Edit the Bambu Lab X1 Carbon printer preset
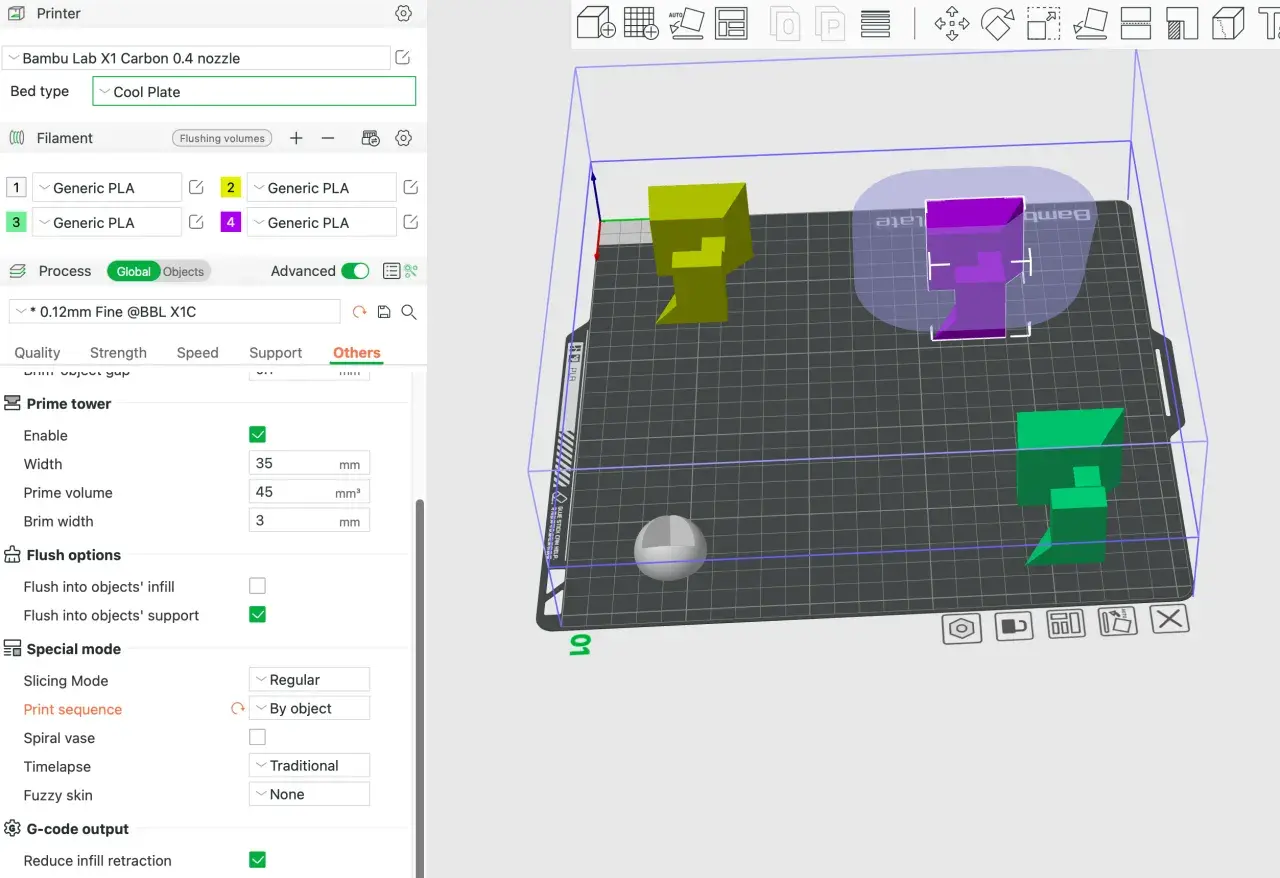1280x878 pixels. [x=402, y=58]
